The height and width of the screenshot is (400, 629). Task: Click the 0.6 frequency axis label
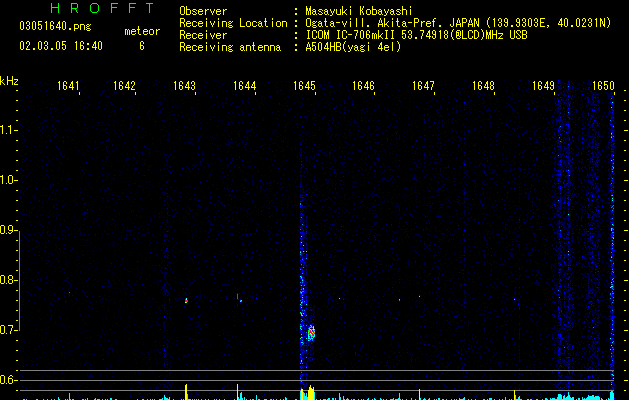tap(8, 380)
